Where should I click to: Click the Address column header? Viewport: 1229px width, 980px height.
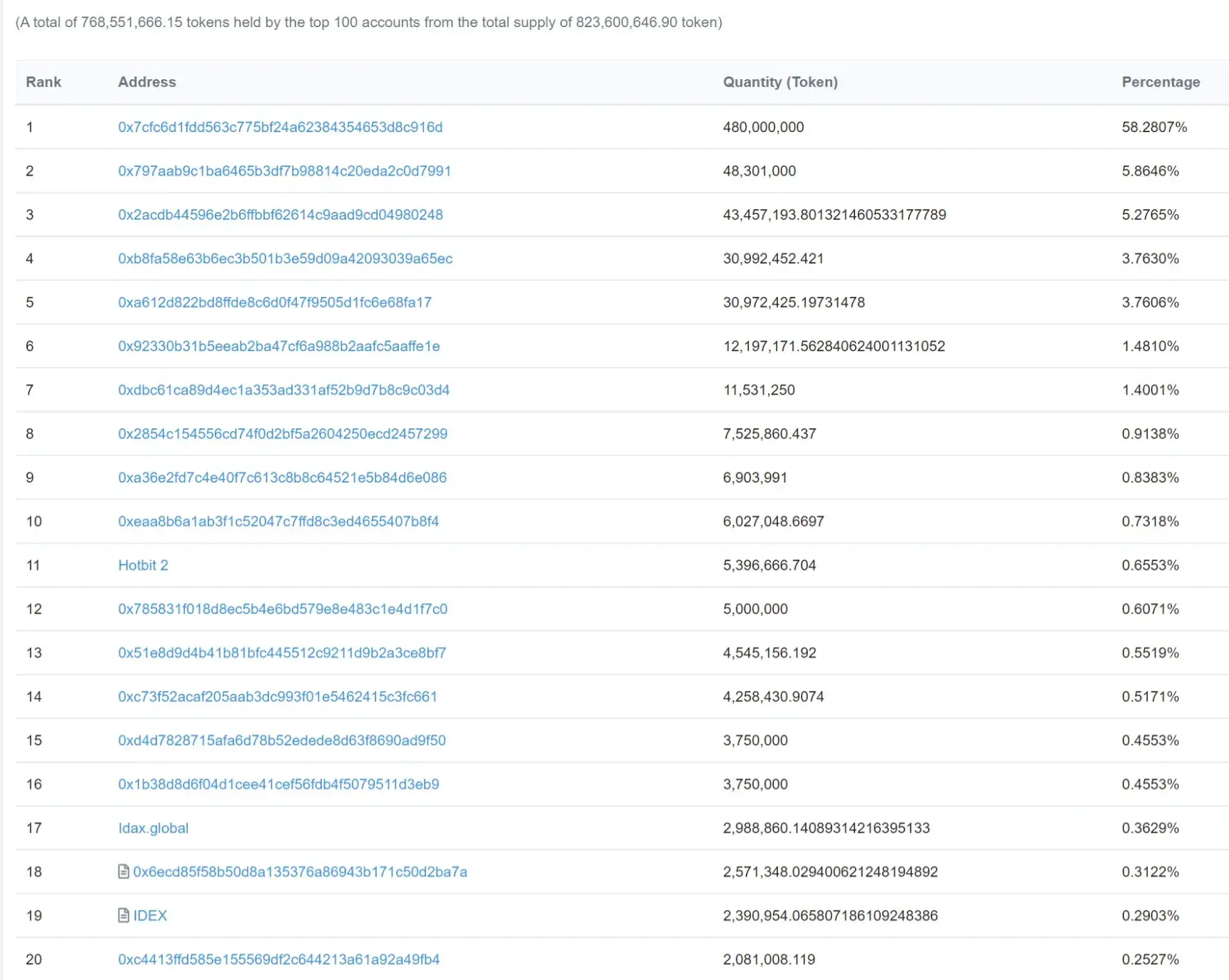(147, 82)
